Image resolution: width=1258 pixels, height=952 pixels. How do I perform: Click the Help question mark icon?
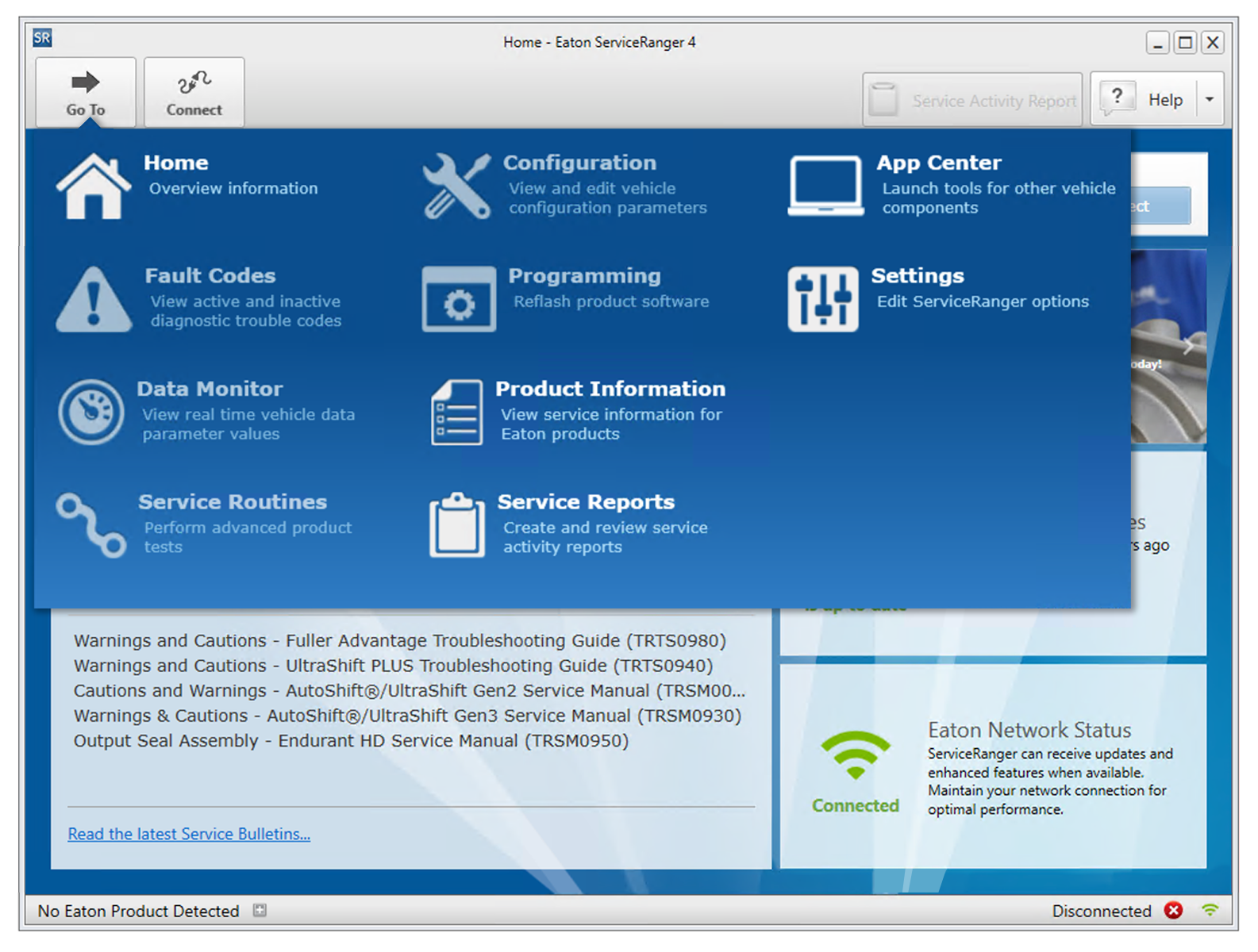tap(1118, 99)
